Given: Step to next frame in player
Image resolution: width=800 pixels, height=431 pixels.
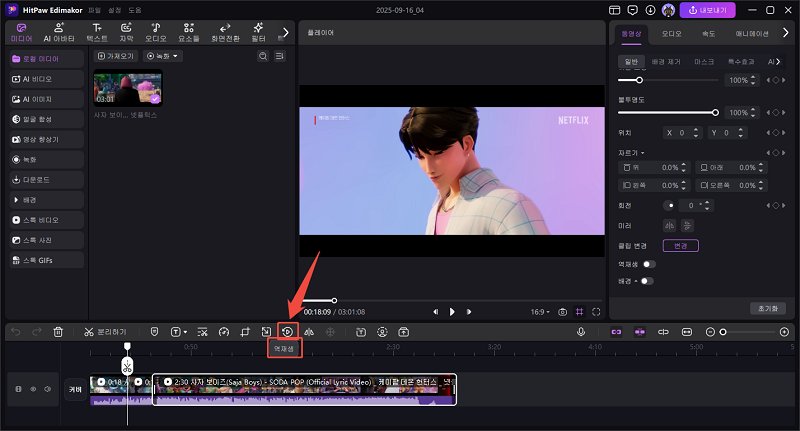Looking at the screenshot, I should pos(469,312).
